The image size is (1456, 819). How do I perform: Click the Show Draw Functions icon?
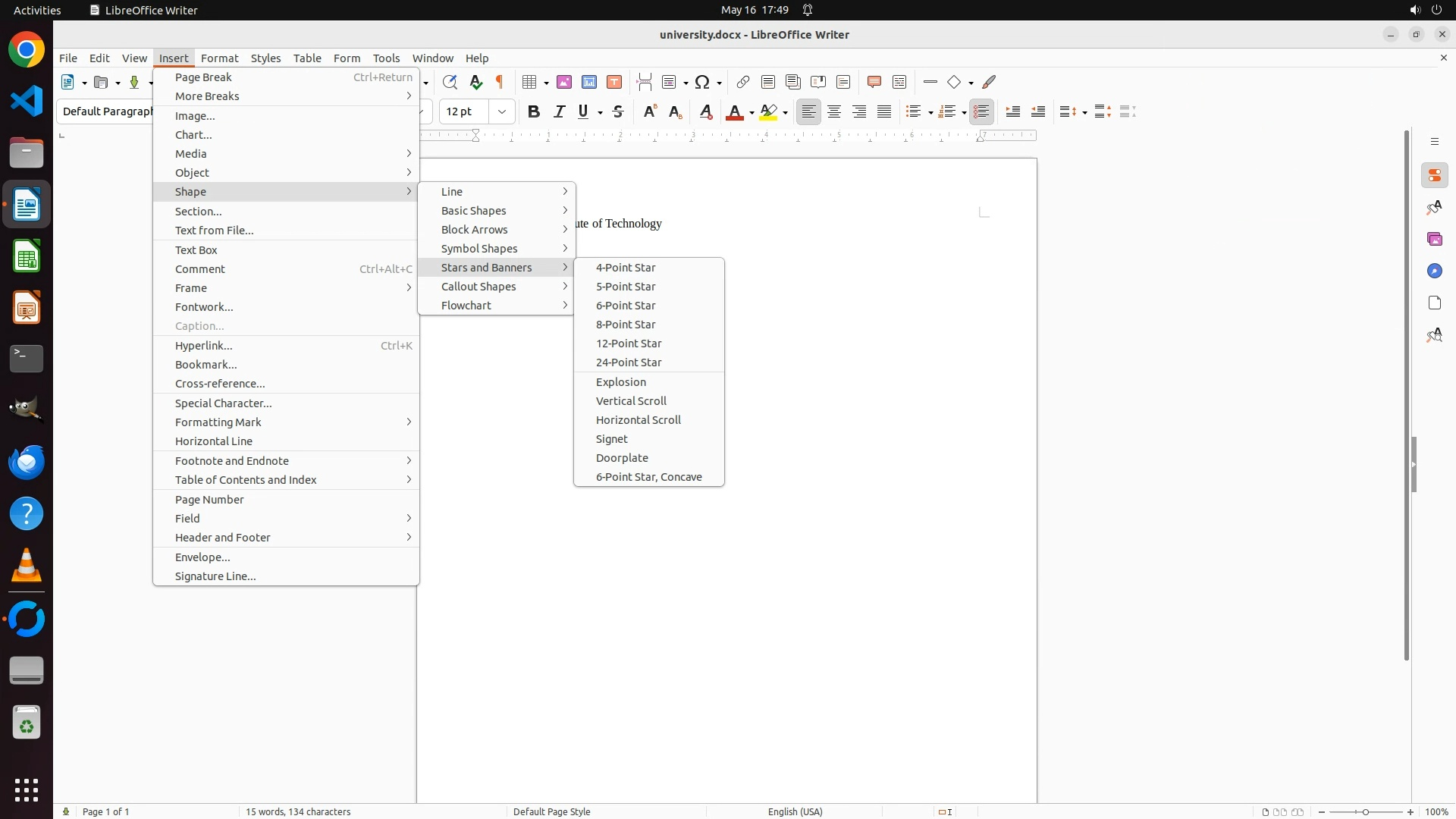[x=989, y=82]
